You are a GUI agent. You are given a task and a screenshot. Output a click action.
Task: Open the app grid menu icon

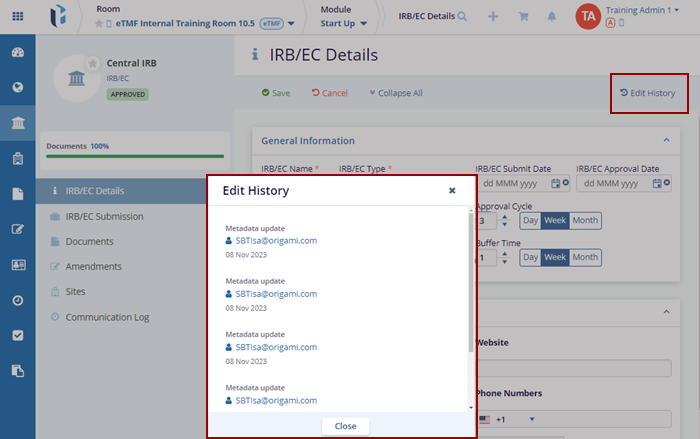[x=17, y=16]
